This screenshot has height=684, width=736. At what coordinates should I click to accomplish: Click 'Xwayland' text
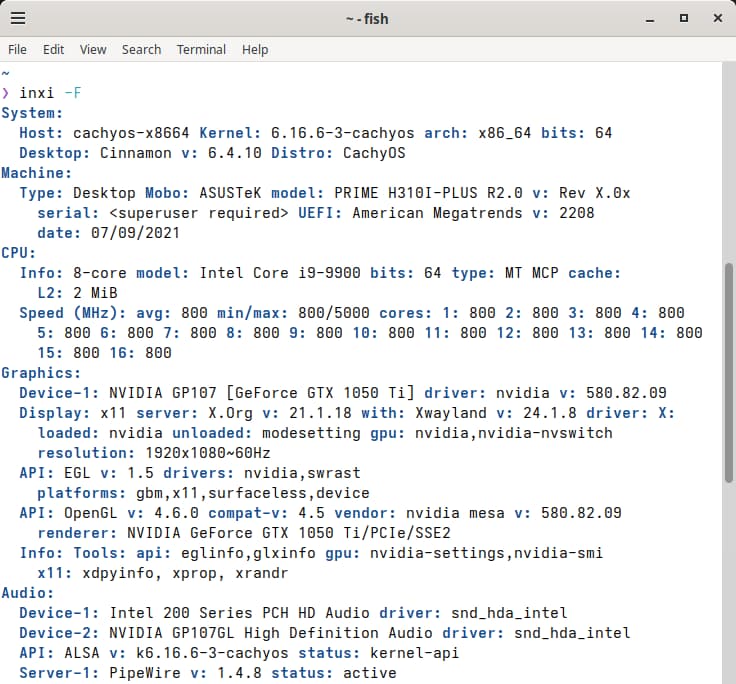point(451,413)
